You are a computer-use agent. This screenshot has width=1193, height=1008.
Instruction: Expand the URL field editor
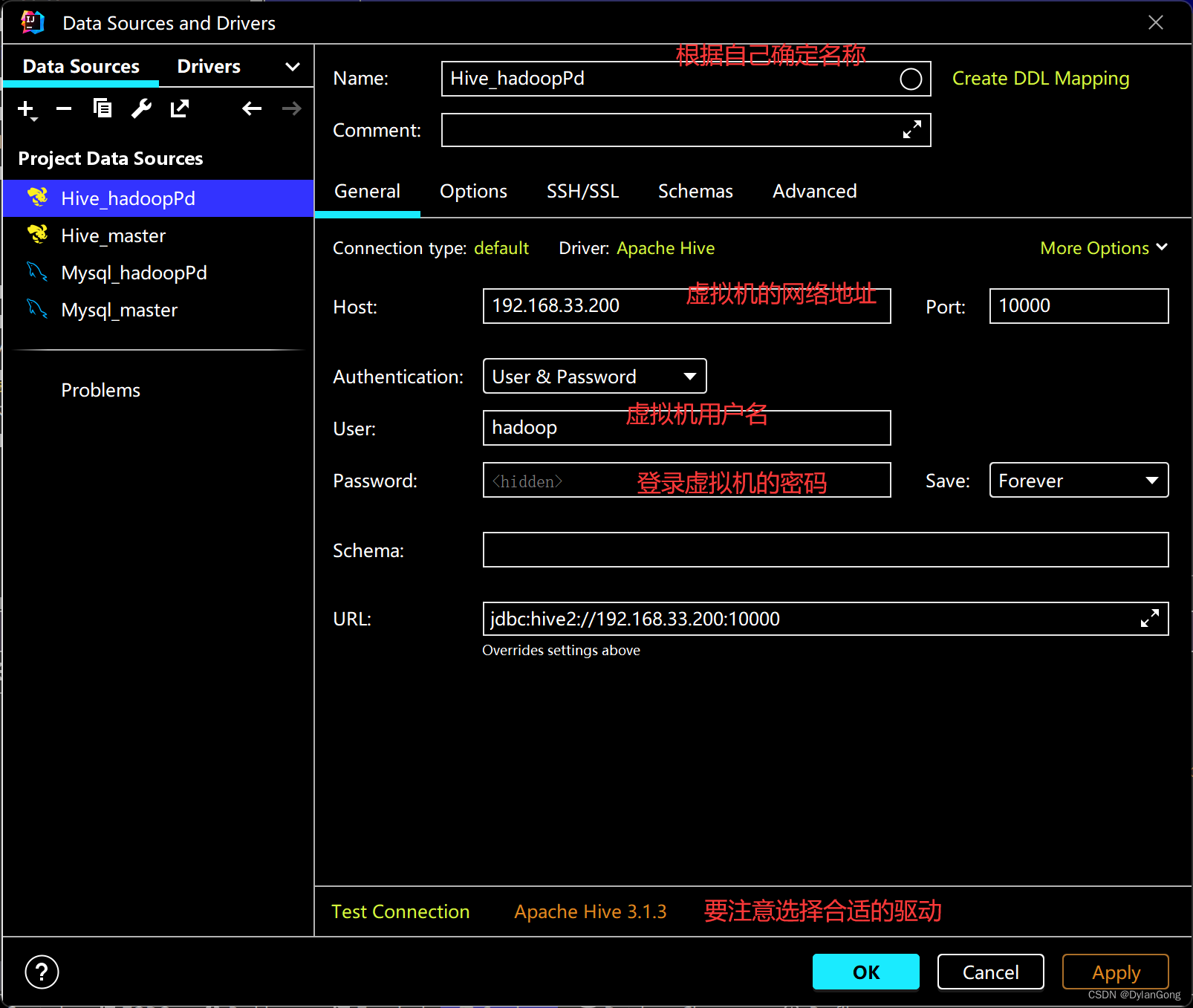pyautogui.click(x=1150, y=618)
